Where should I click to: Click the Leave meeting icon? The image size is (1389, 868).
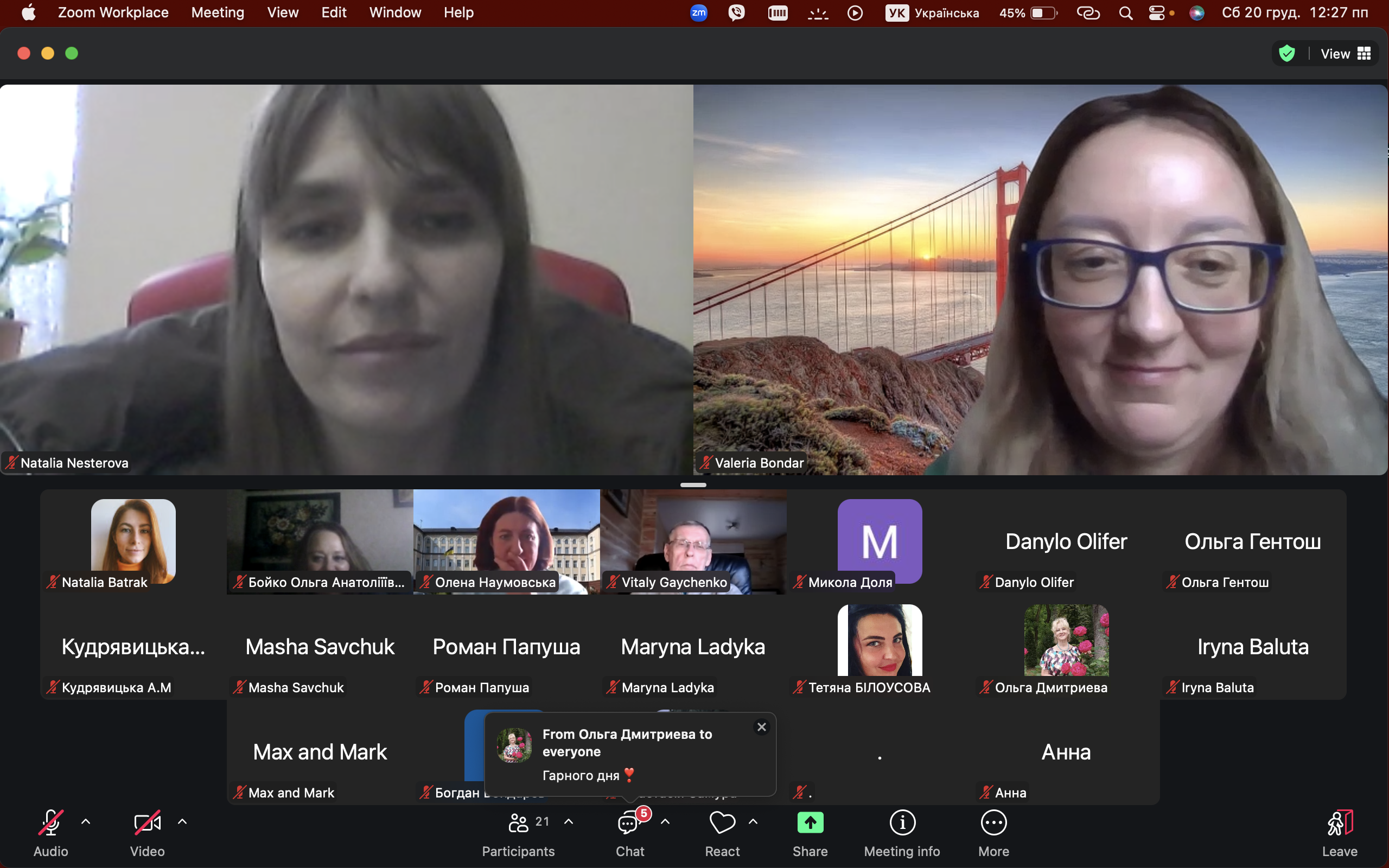[1340, 823]
